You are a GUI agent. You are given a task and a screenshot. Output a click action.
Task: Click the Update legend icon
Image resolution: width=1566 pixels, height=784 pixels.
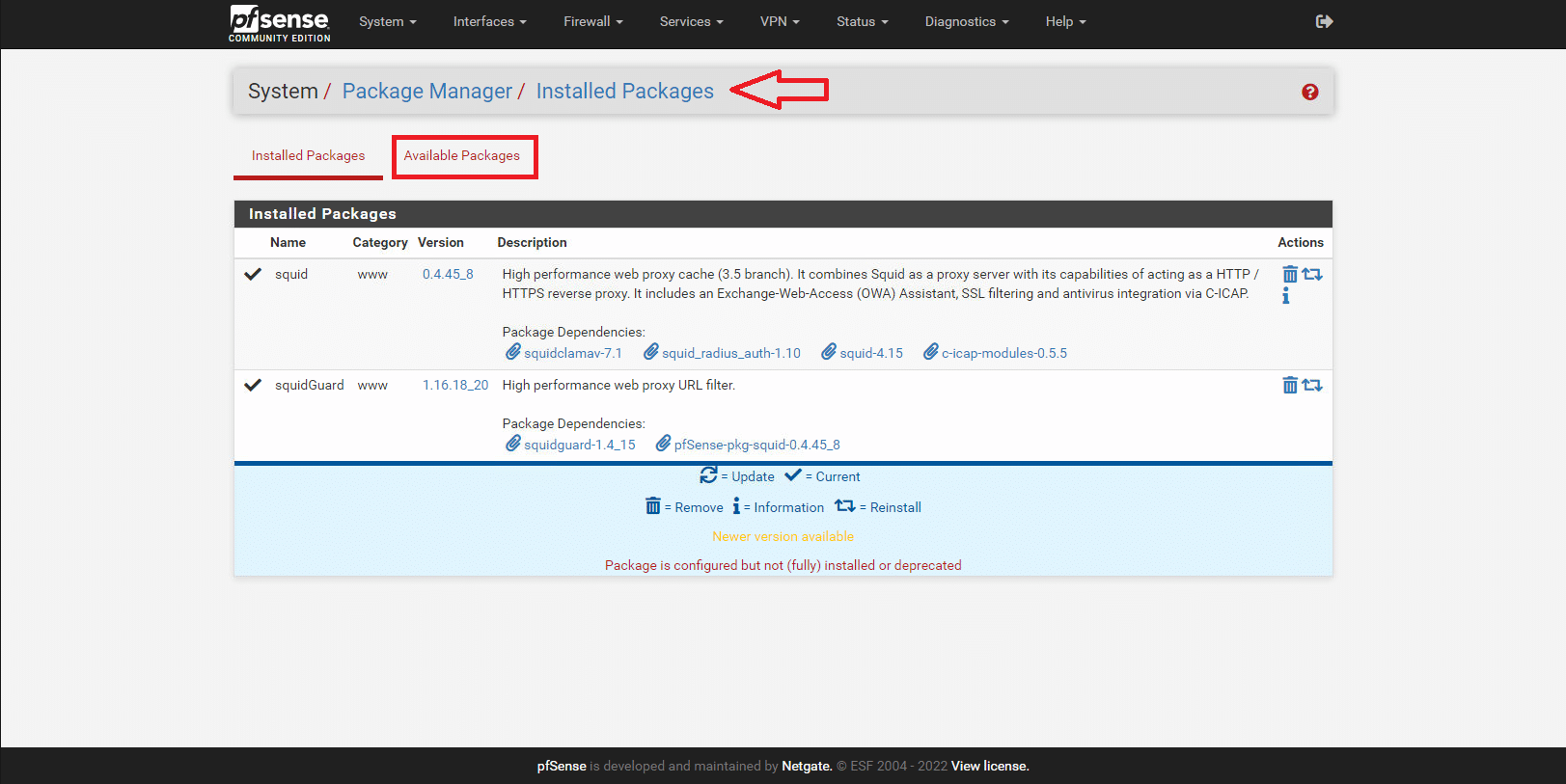click(708, 475)
